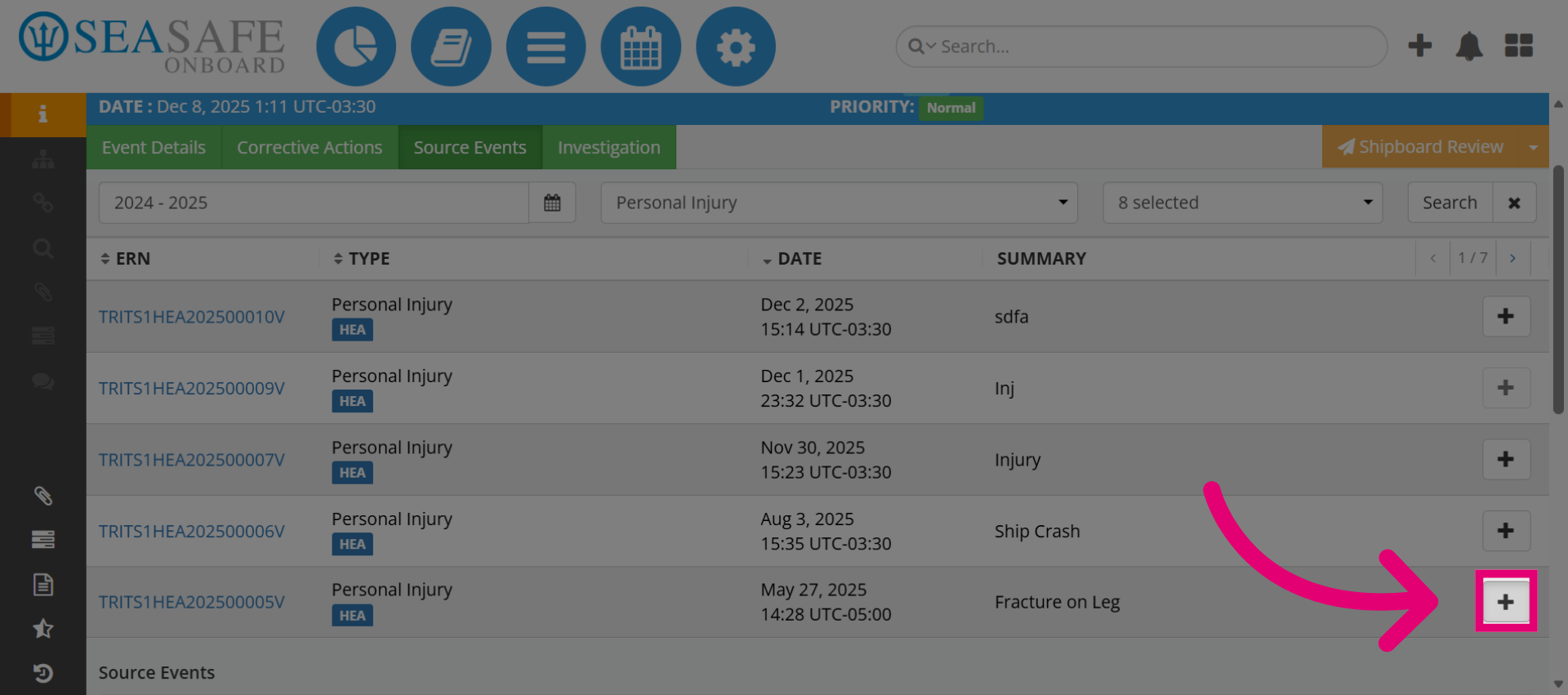This screenshot has width=1568, height=695.
Task: Switch to Corrective Actions tab
Action: tap(310, 147)
